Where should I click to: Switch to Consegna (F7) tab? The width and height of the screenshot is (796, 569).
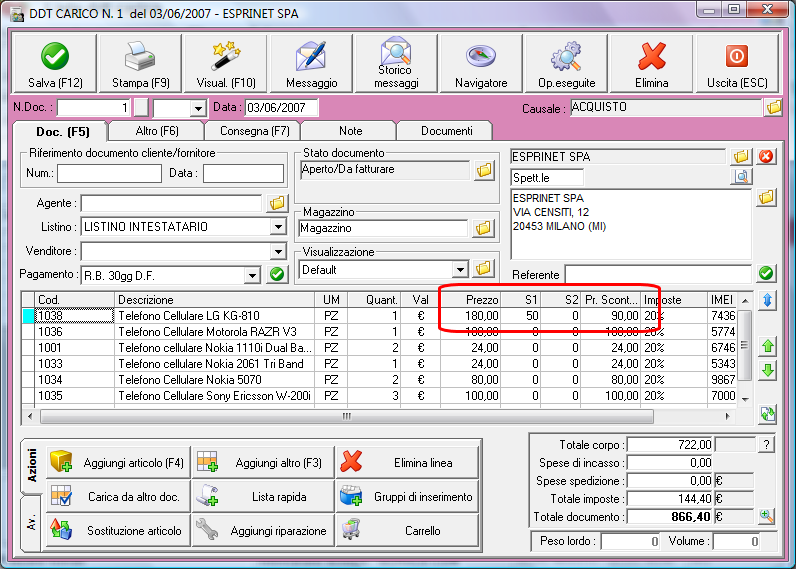point(254,131)
